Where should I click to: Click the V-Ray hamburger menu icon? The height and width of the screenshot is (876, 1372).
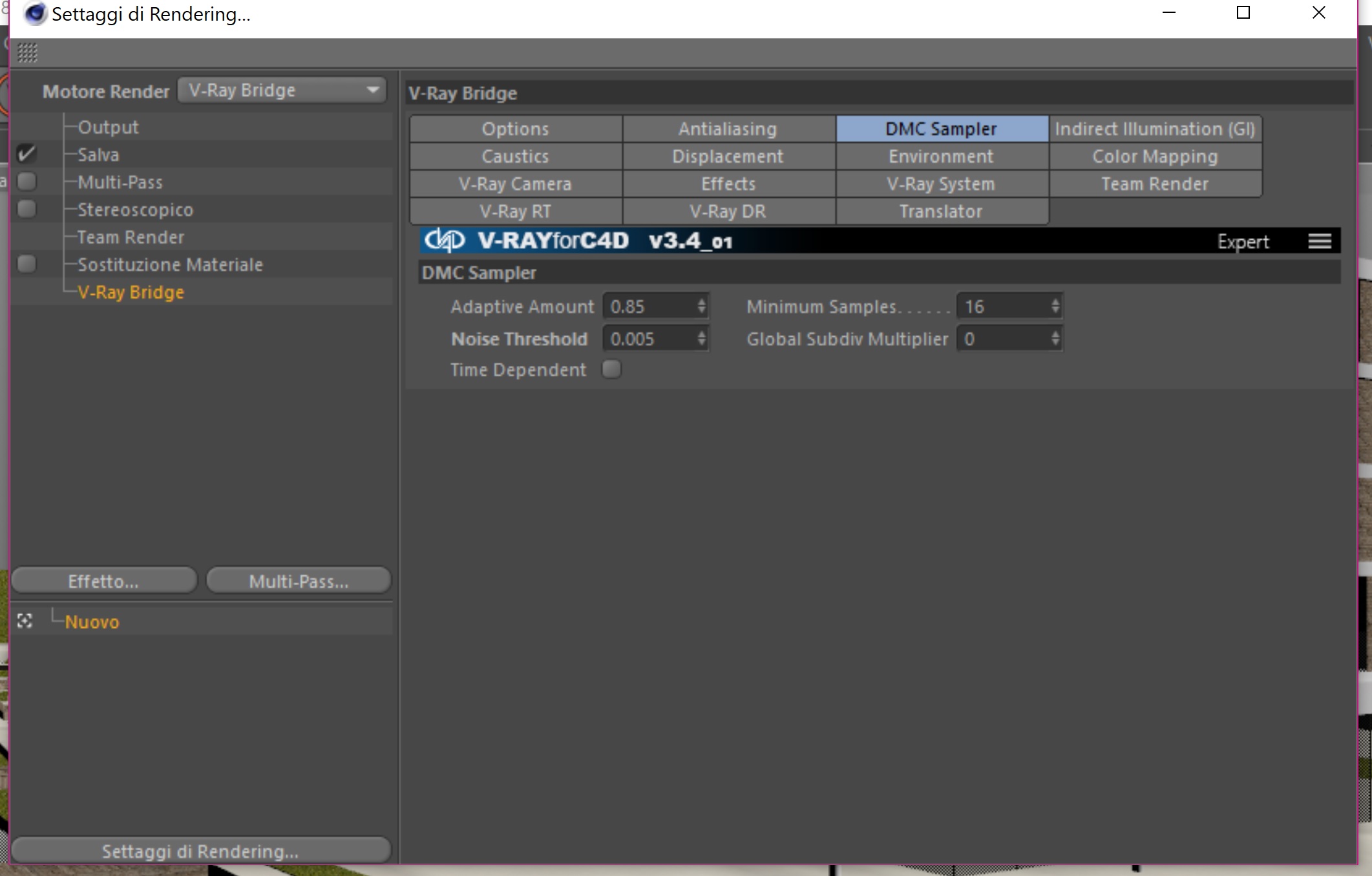point(1319,241)
